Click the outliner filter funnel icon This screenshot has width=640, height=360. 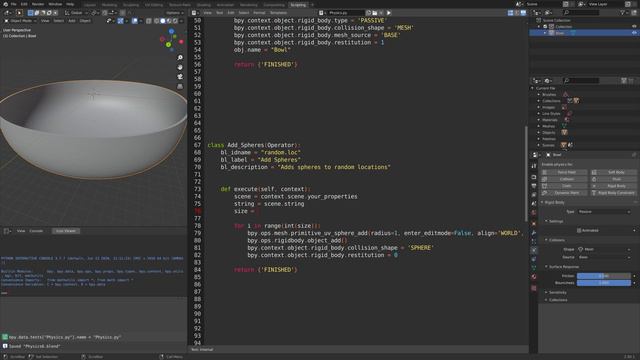point(623,13)
